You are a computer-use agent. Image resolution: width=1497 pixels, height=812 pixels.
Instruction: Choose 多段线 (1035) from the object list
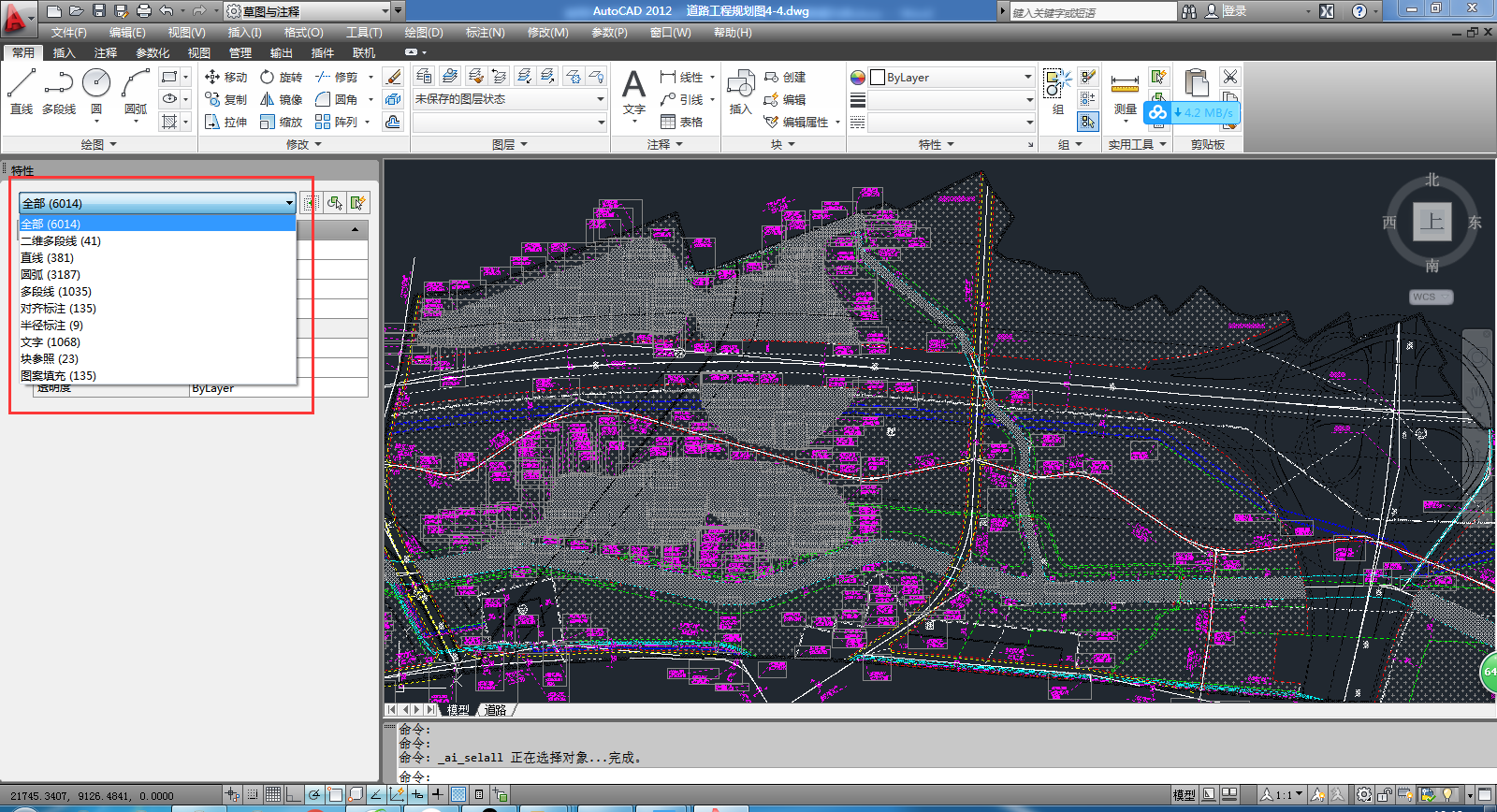pos(56,291)
